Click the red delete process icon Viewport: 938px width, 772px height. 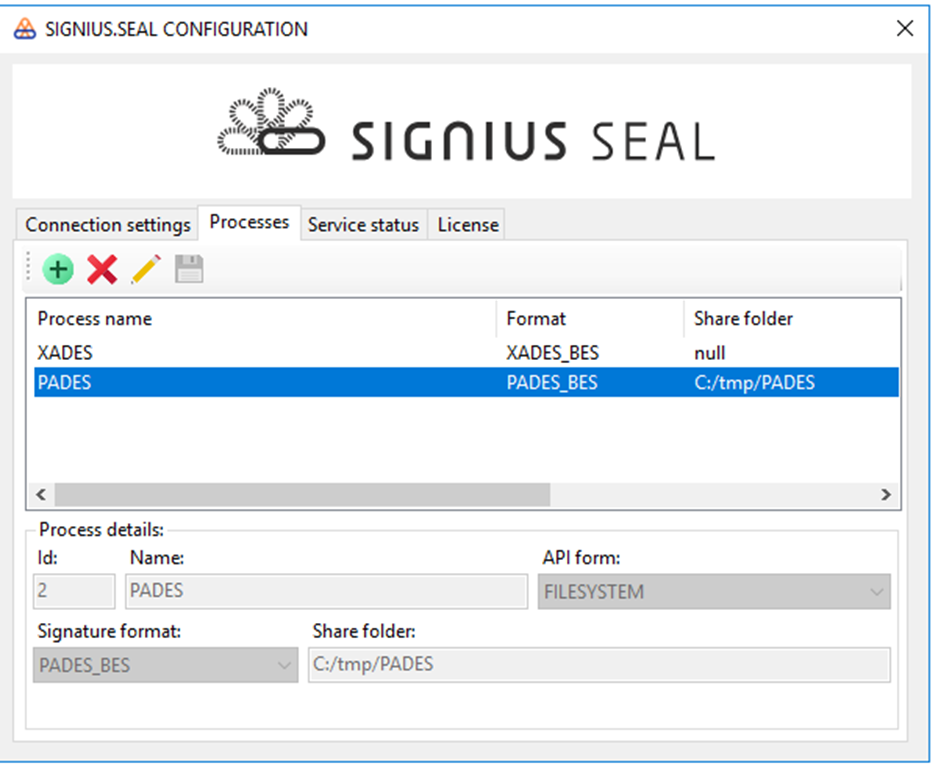point(101,269)
